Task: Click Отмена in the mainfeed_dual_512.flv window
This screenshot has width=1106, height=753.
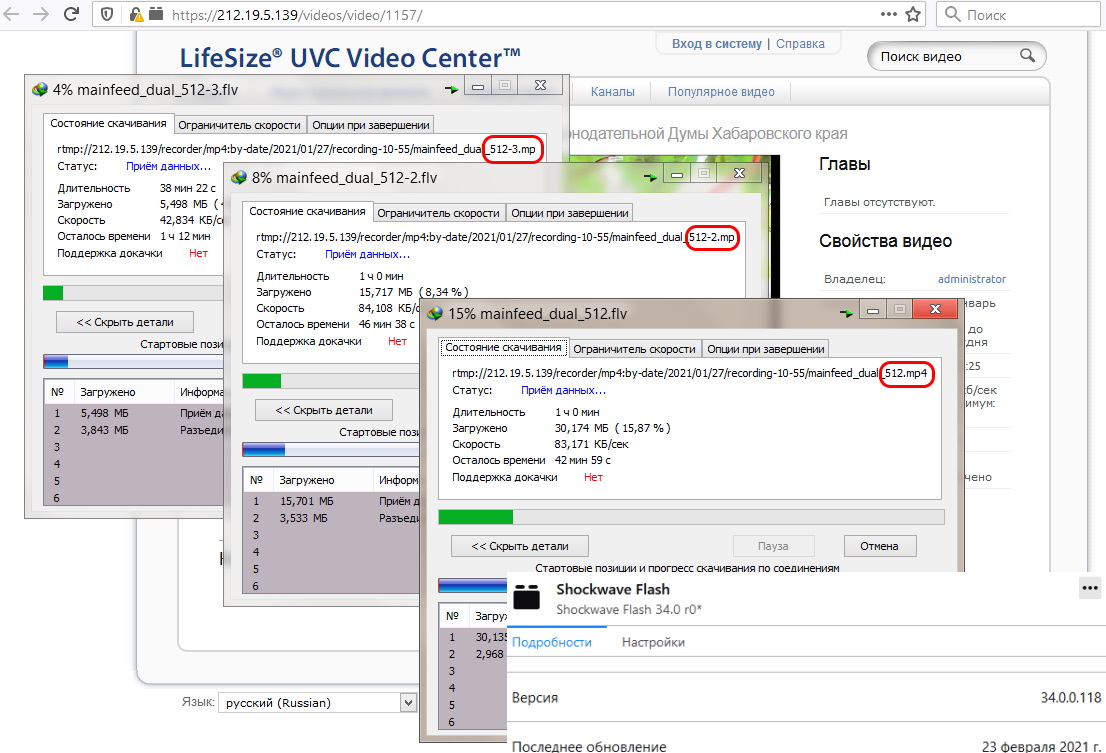Action: pos(880,546)
